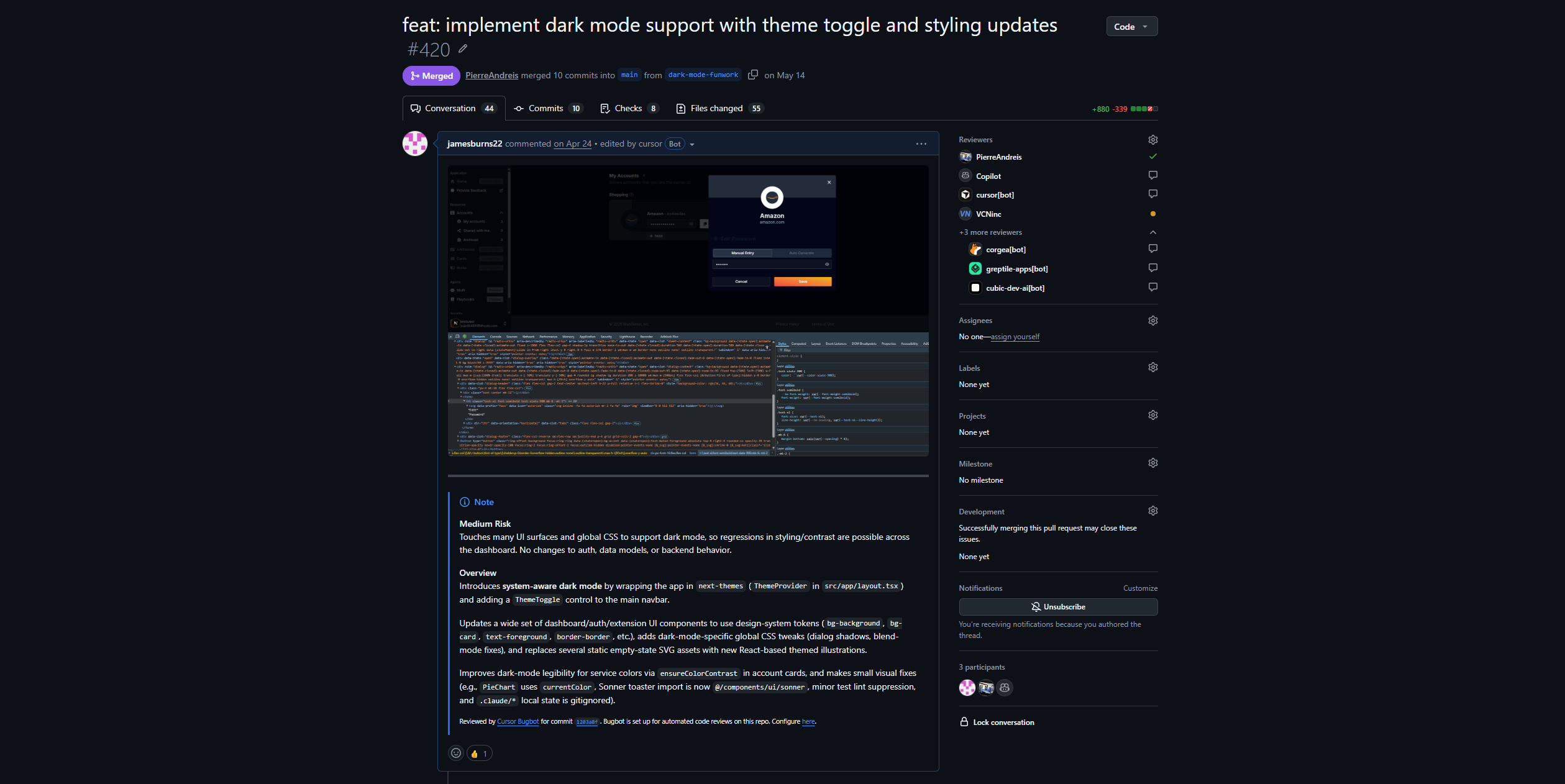1565x784 pixels.
Task: Click VCNinc pending review status dot
Action: [1153, 214]
